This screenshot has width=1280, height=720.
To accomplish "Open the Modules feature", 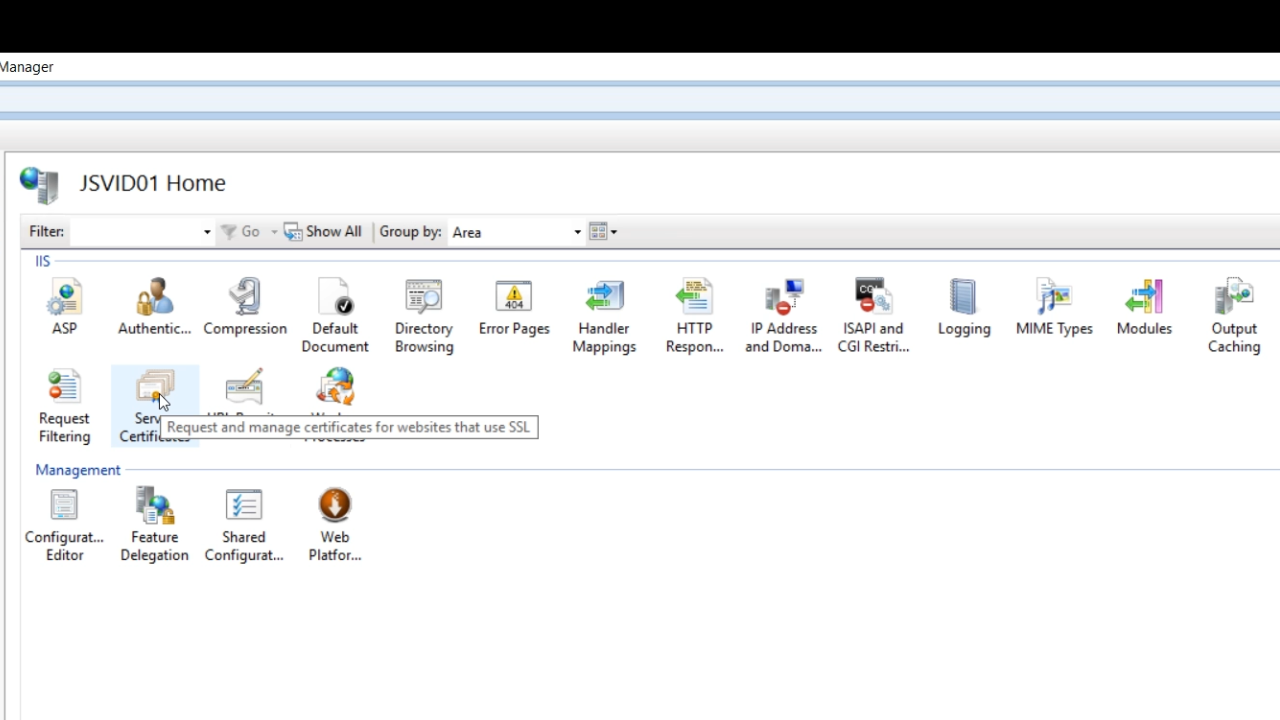I will click(1144, 298).
